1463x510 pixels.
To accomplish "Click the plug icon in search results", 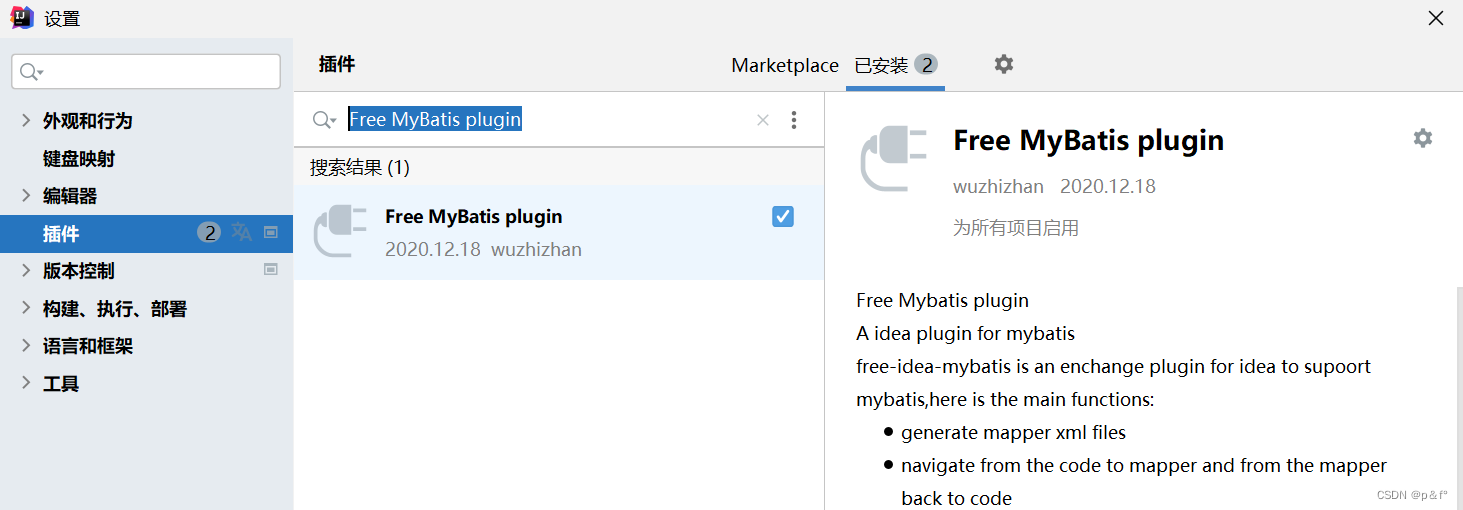I will pos(340,232).
